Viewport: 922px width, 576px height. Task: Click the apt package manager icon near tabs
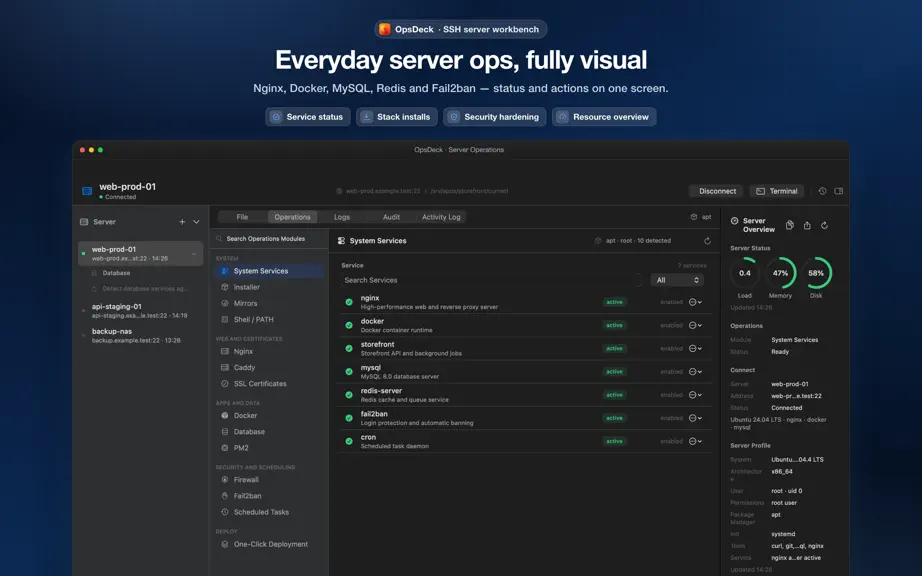pyautogui.click(x=694, y=217)
